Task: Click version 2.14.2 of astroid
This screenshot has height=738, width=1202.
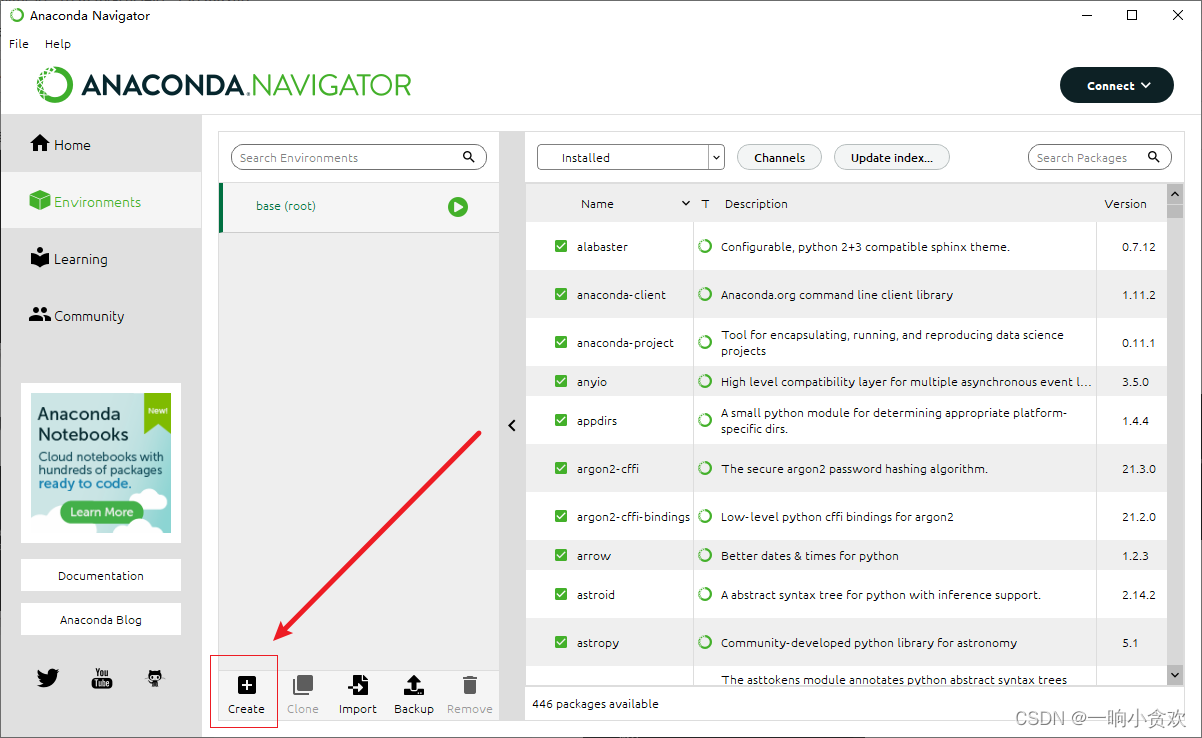Action: click(x=1138, y=594)
